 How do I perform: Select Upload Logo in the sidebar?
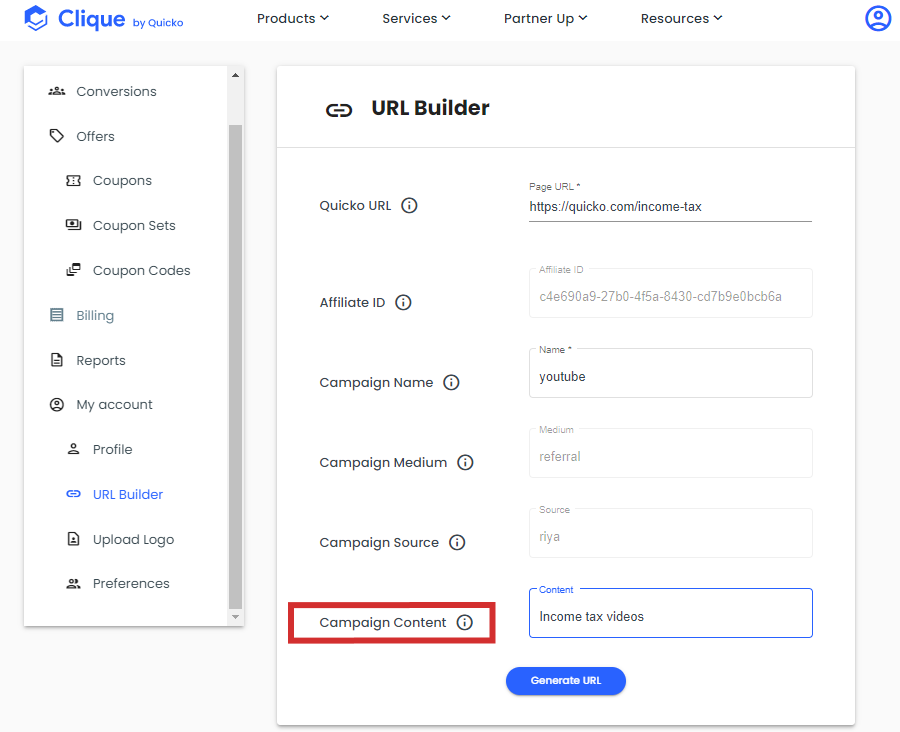pyautogui.click(x=120, y=540)
